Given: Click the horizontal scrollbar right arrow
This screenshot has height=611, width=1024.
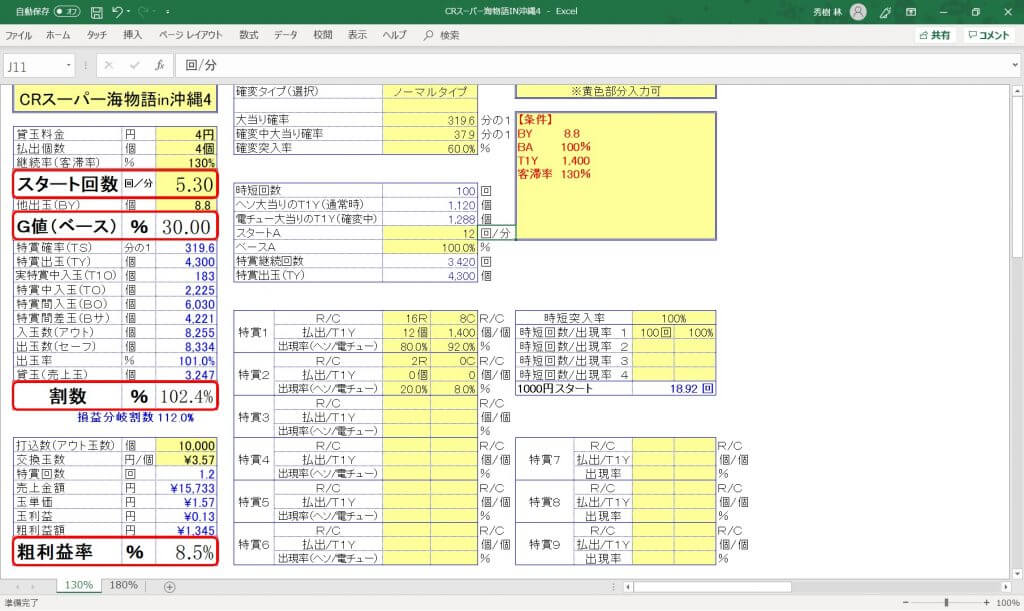Looking at the screenshot, I should click(x=1006, y=587).
